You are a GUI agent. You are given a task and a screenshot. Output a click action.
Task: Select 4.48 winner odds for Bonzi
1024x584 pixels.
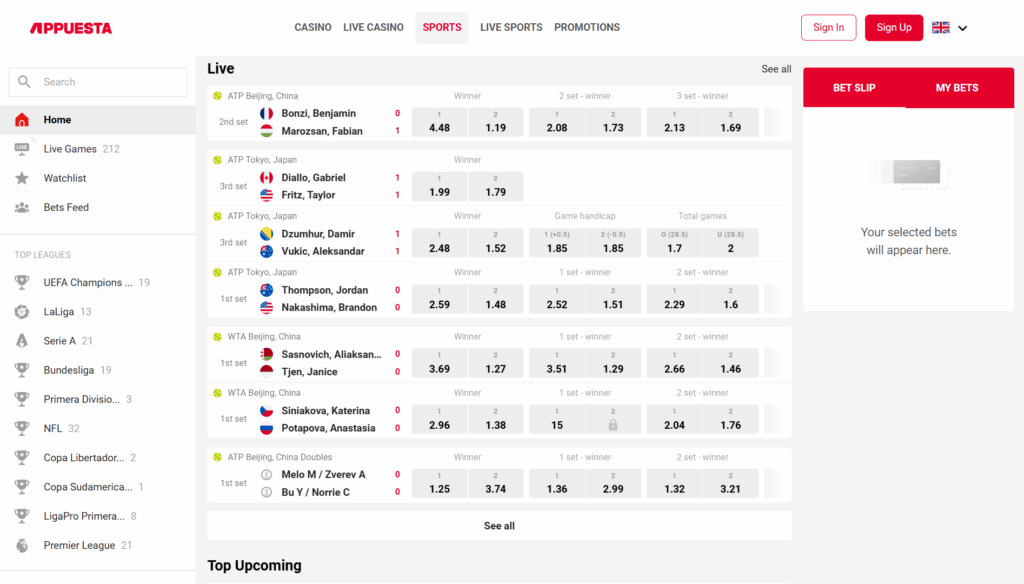pos(439,123)
